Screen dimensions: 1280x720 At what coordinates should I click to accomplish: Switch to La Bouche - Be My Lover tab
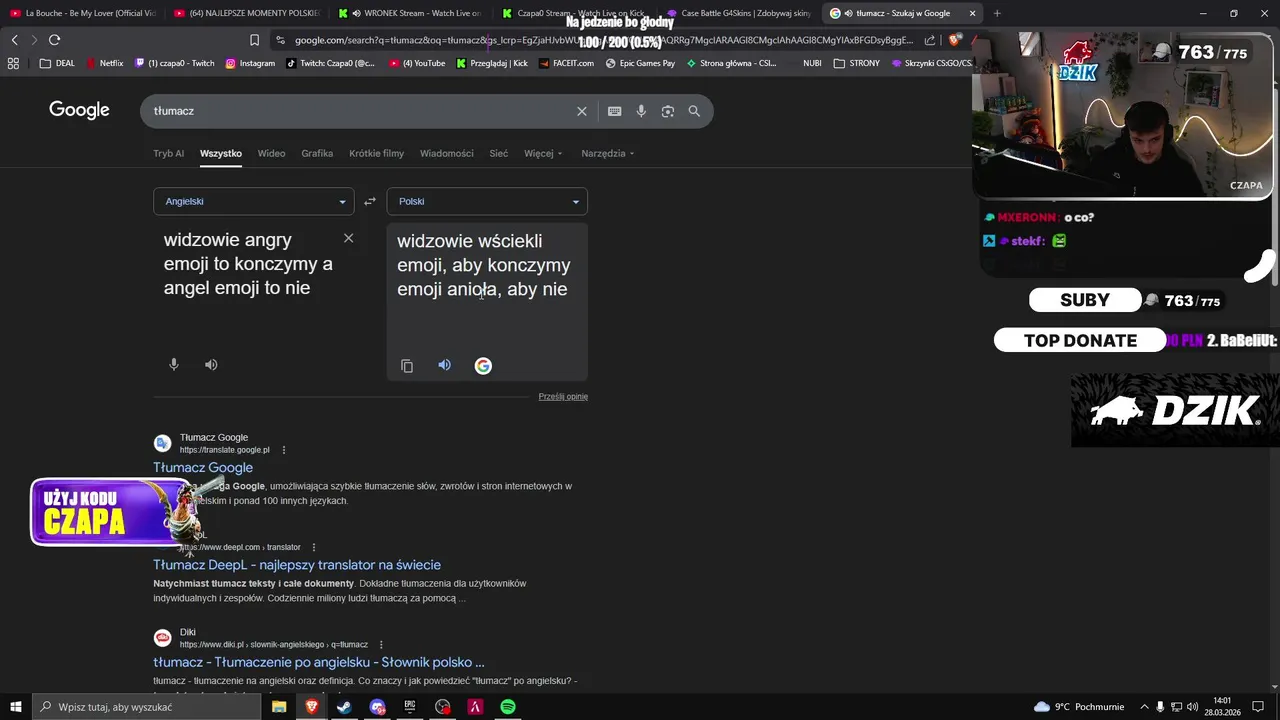coord(82,13)
